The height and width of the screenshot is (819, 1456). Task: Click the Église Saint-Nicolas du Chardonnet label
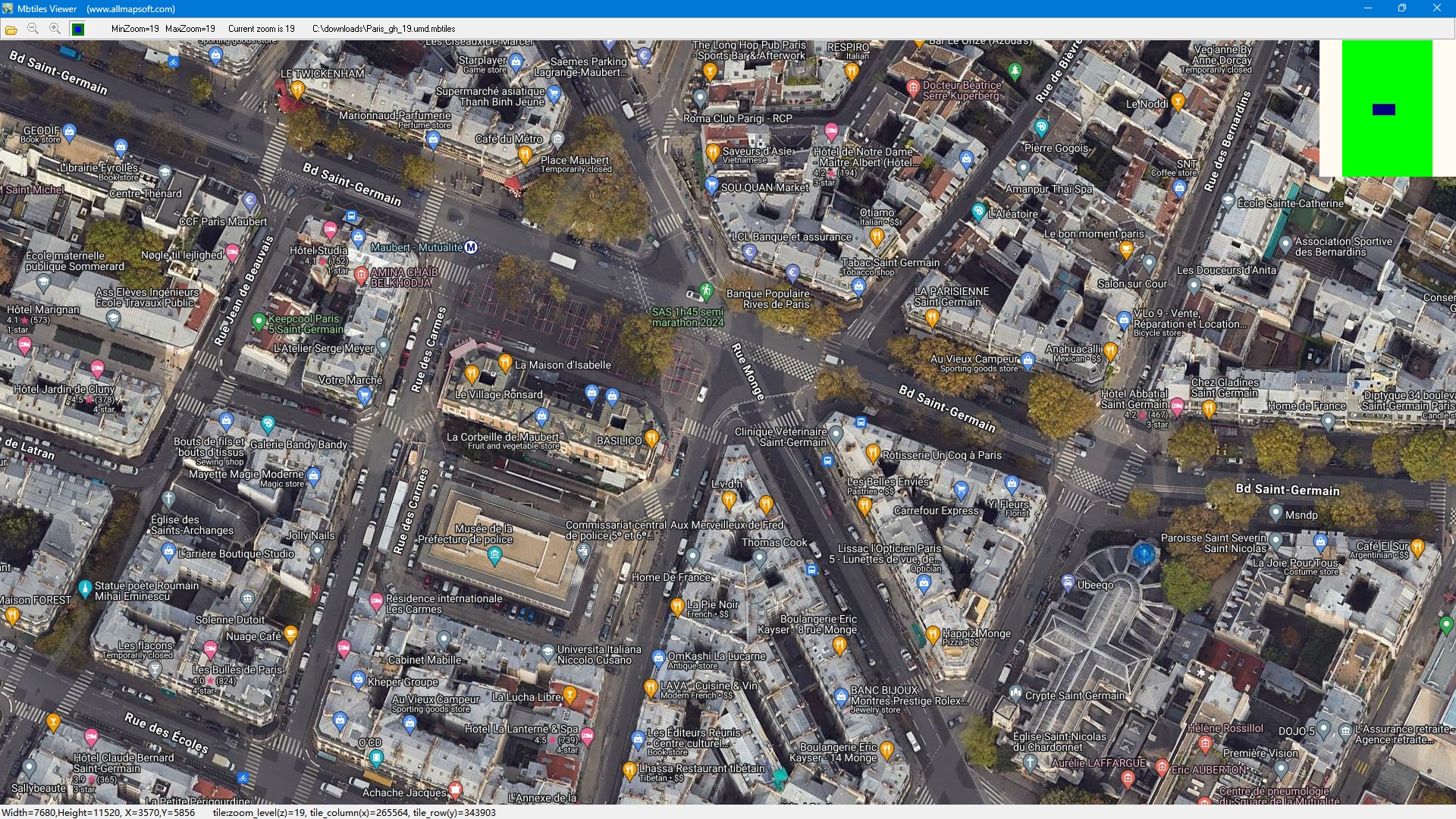pyautogui.click(x=1059, y=742)
